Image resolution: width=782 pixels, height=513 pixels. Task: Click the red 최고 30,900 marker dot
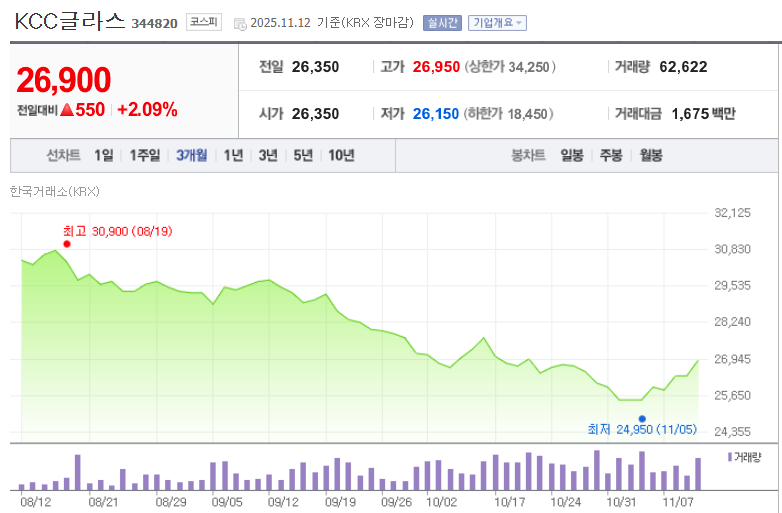click(x=67, y=244)
